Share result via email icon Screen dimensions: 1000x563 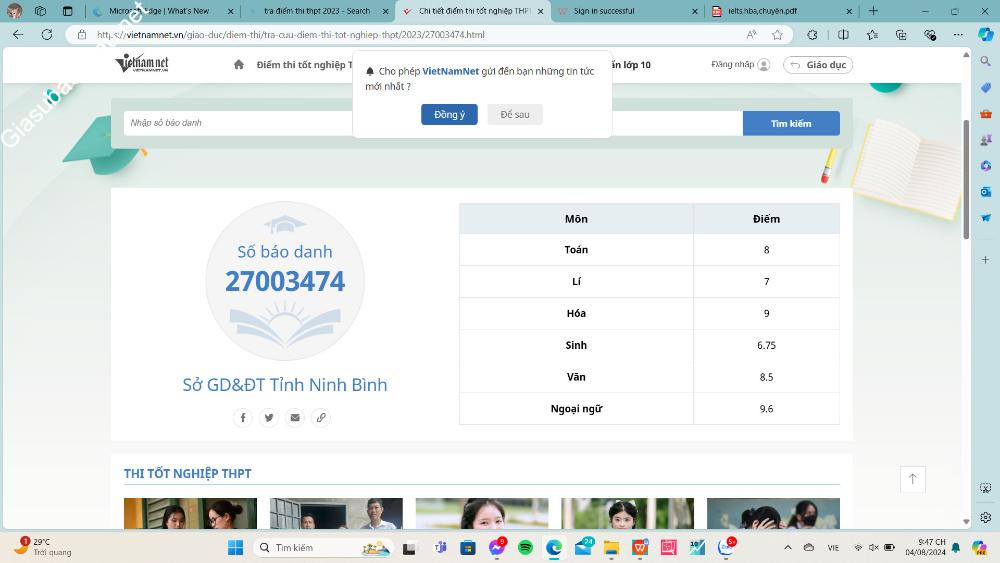point(295,418)
